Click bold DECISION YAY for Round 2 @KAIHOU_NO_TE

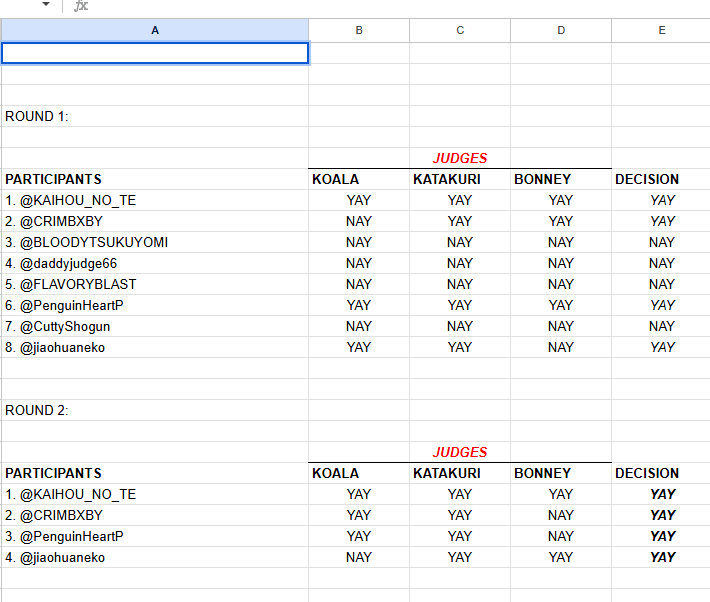[x=663, y=494]
